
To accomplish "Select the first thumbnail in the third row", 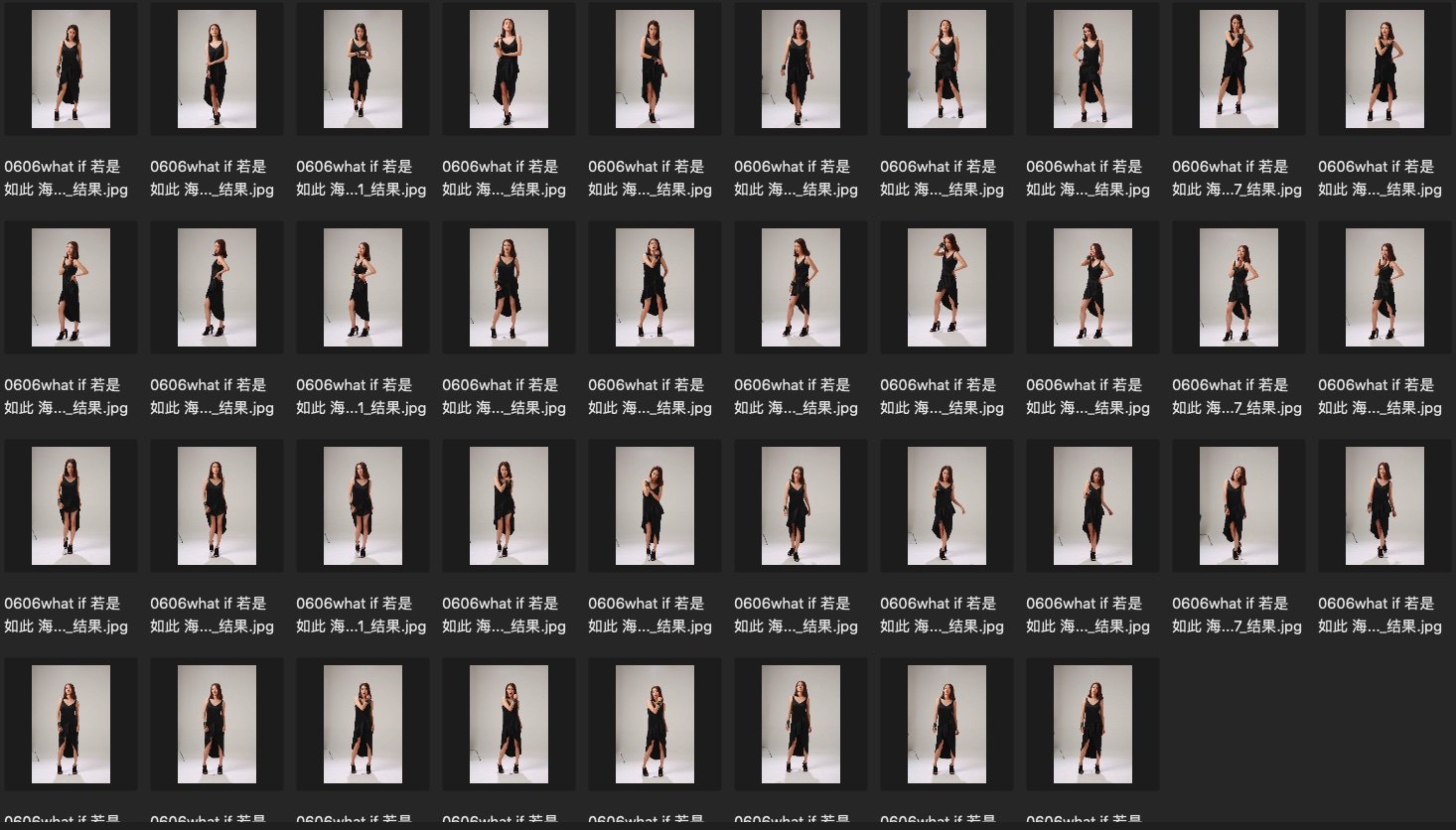I will tap(71, 506).
